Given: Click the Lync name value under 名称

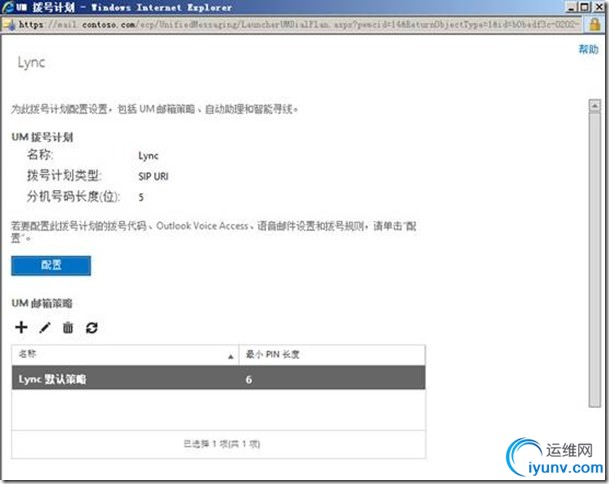Looking at the screenshot, I should [x=148, y=156].
